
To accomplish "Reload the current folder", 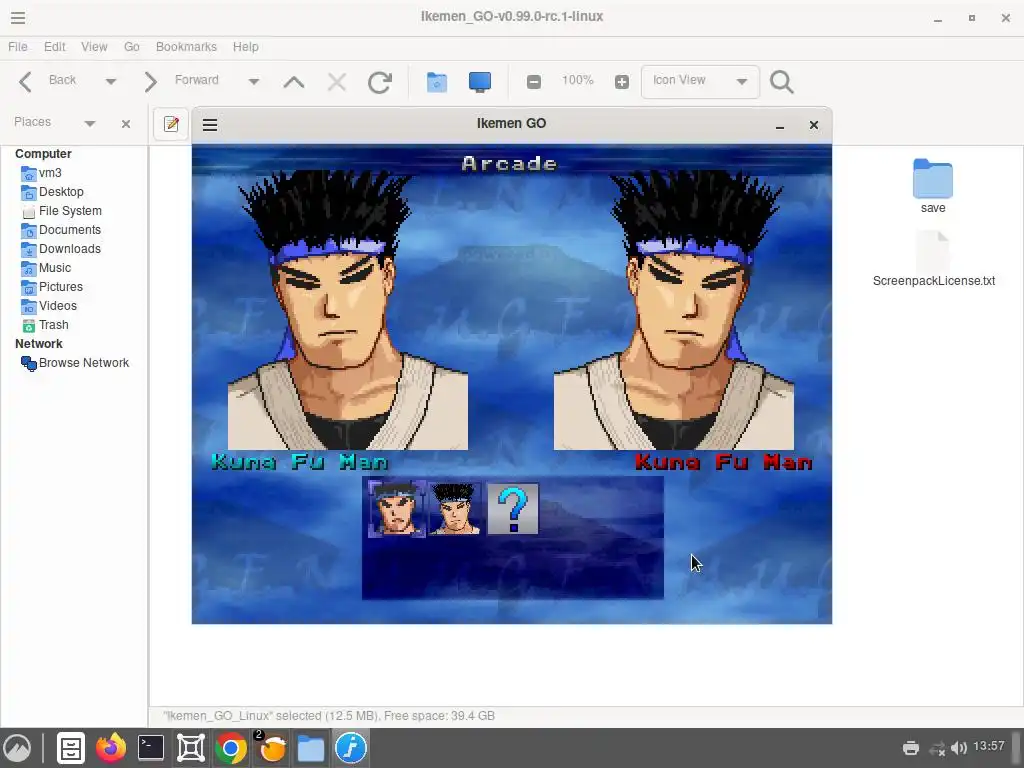I will 380,82.
